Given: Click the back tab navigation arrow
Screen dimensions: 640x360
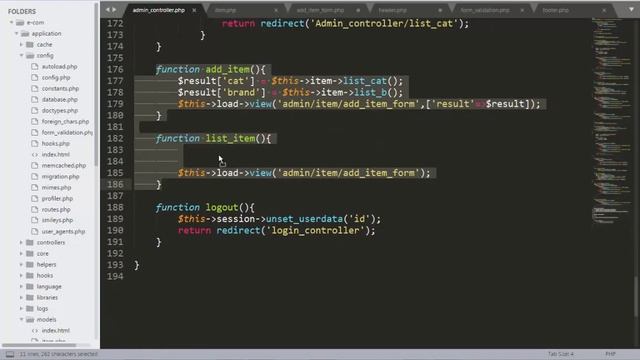Looking at the screenshot, I should pyautogui.click(x=107, y=9).
